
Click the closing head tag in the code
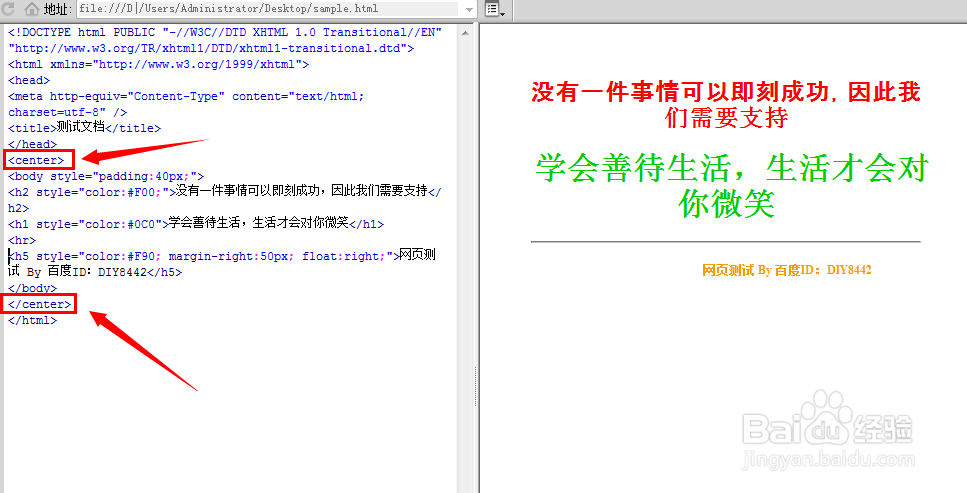click(x=32, y=144)
